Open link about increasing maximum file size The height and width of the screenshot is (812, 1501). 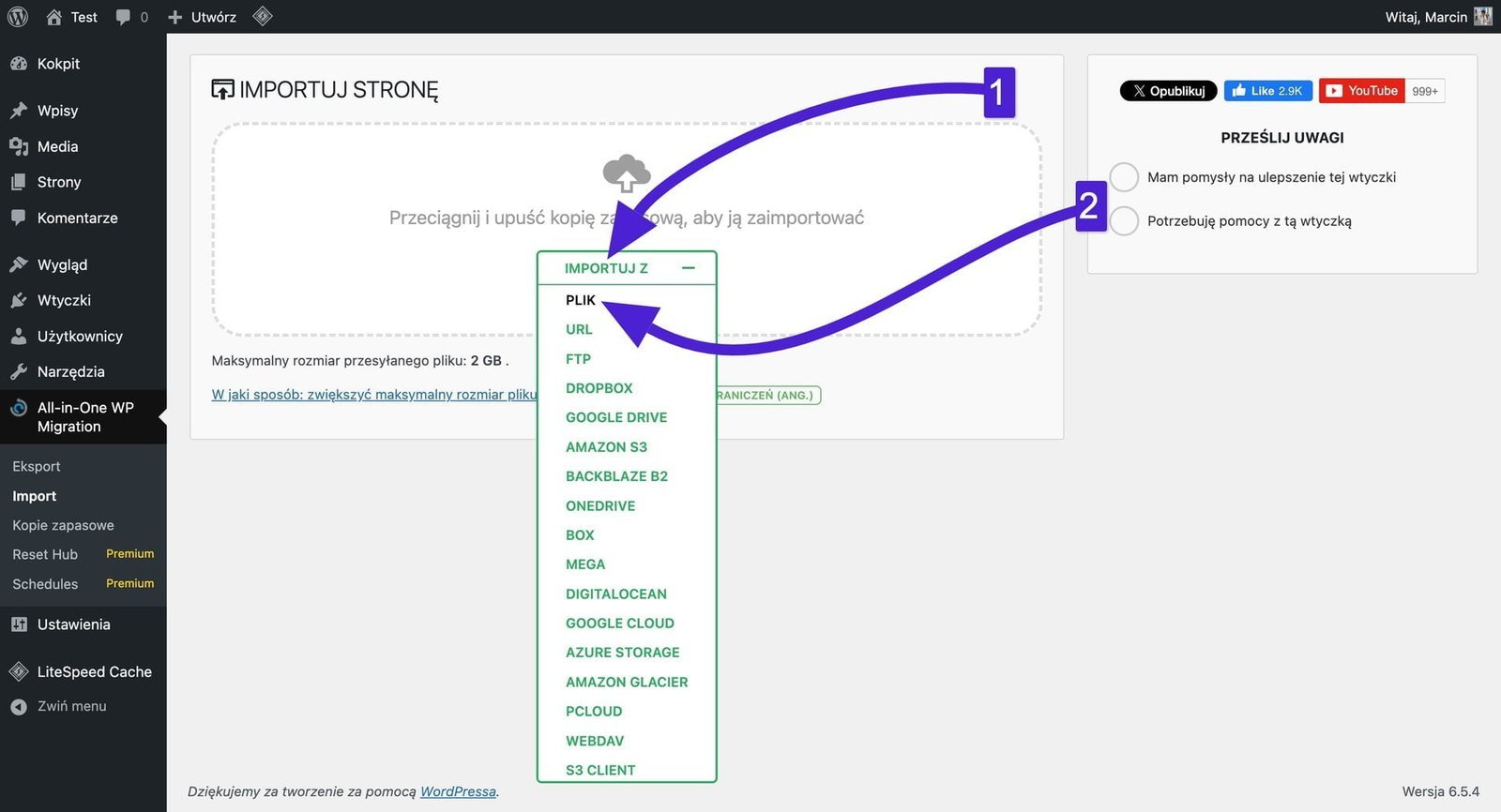pyautogui.click(x=373, y=395)
